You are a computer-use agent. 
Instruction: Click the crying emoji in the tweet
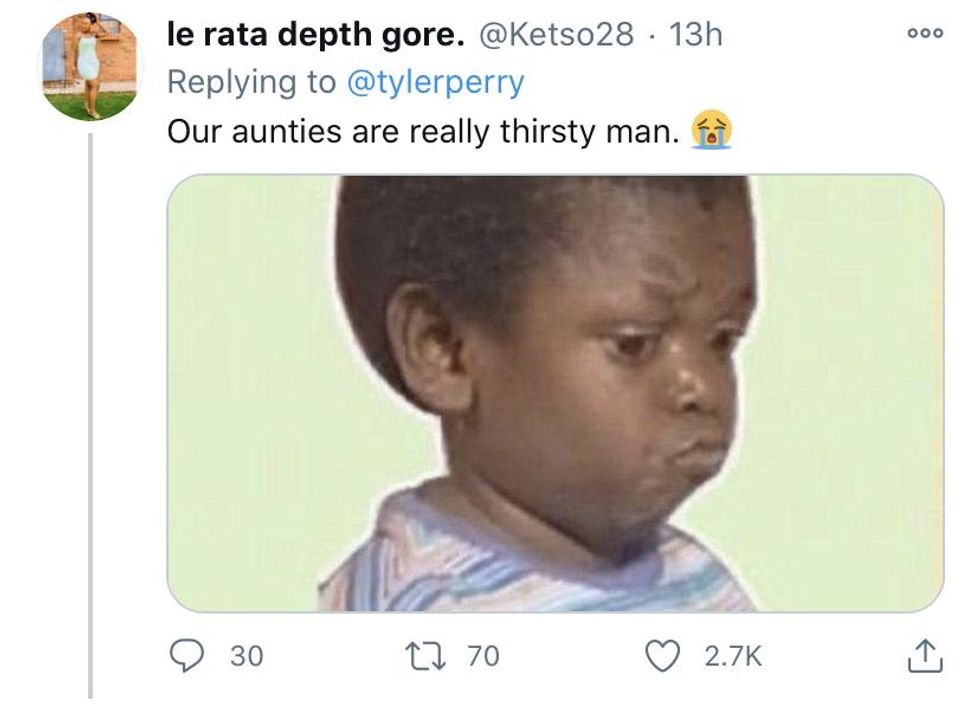click(712, 131)
